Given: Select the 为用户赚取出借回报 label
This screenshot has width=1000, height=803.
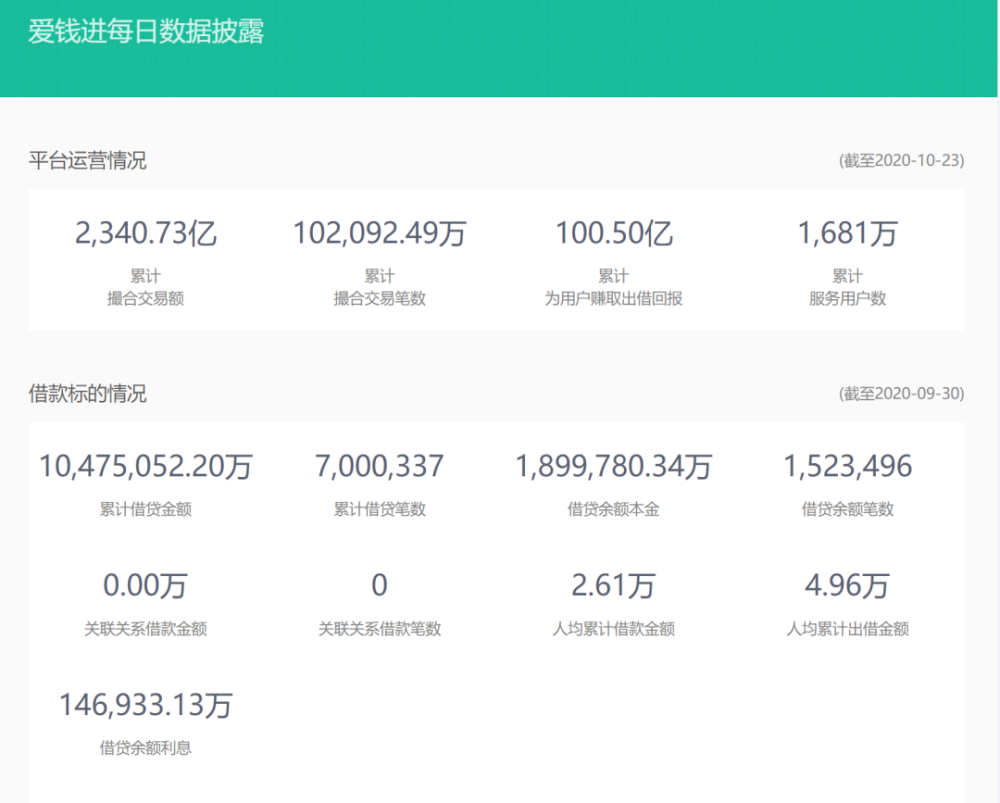Looking at the screenshot, I should click(614, 298).
